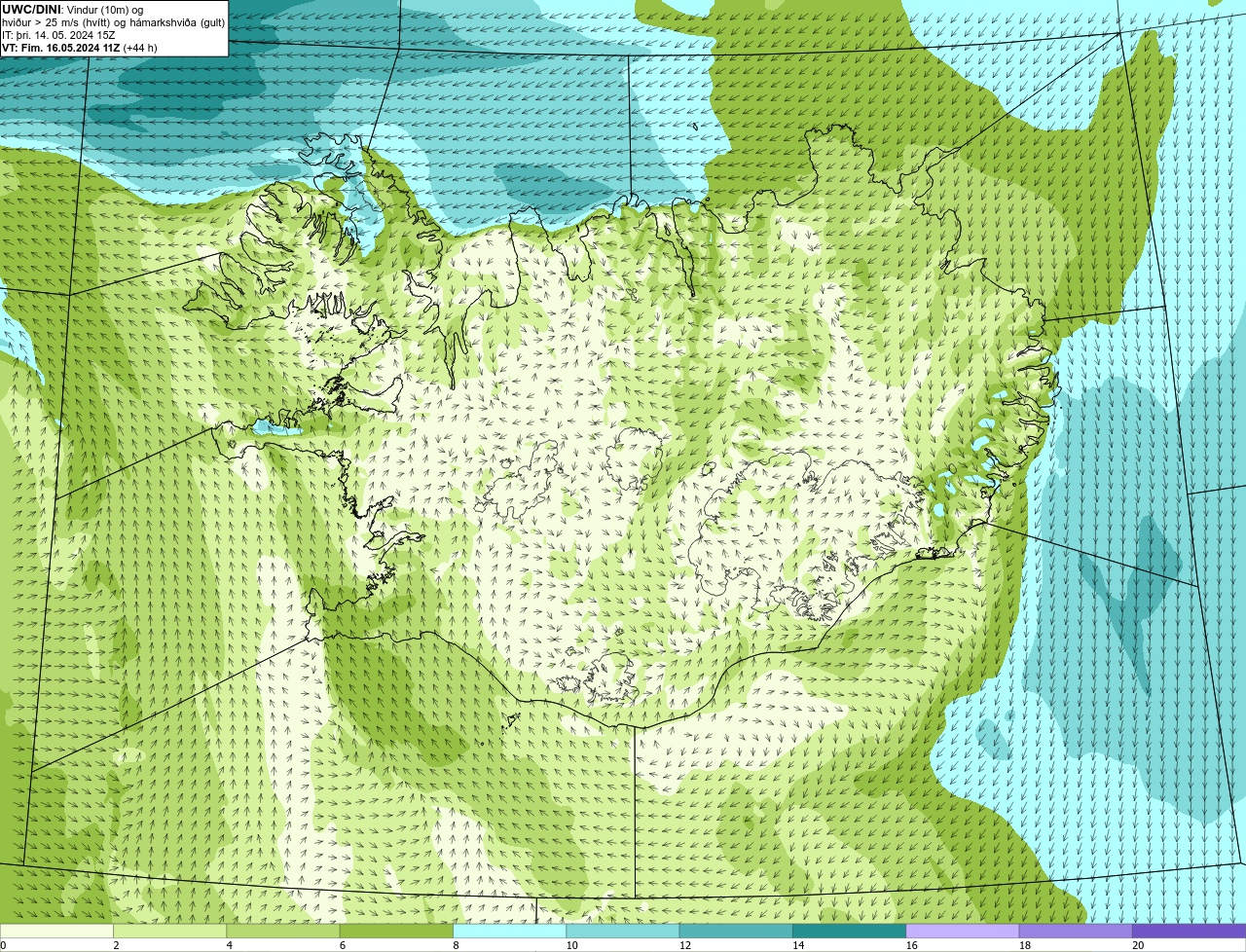Click the legend scale label '12'
The image size is (1246, 952).
coord(684,945)
